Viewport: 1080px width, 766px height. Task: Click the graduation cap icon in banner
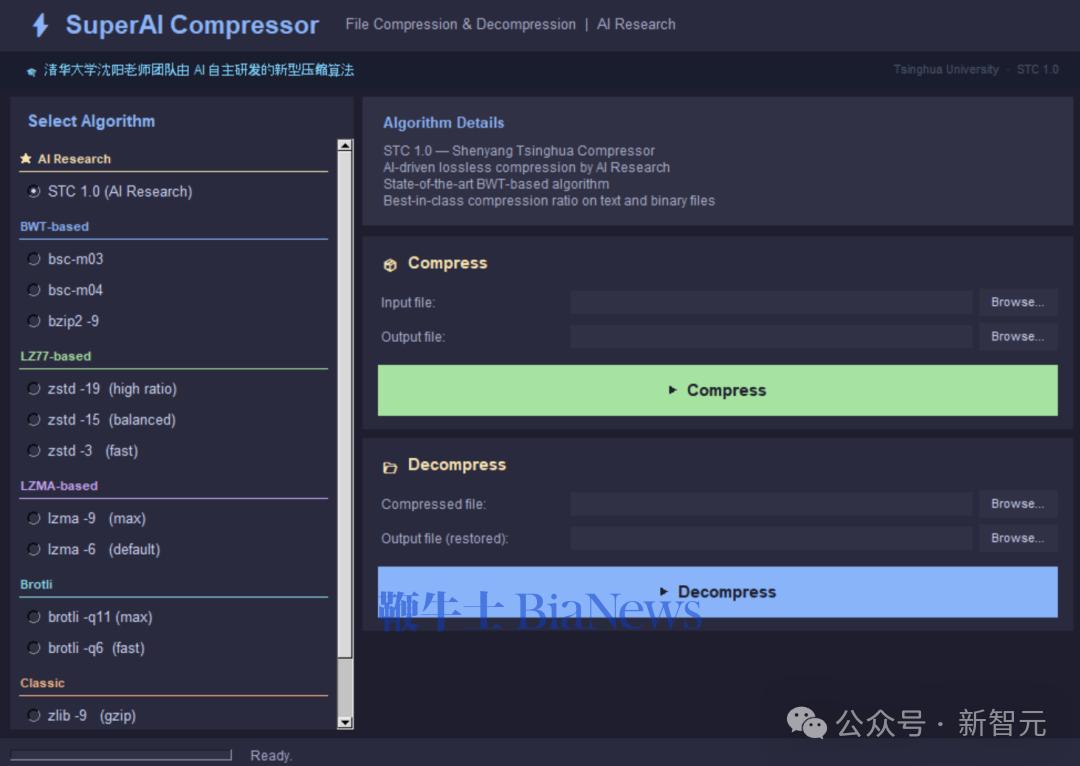[31, 71]
